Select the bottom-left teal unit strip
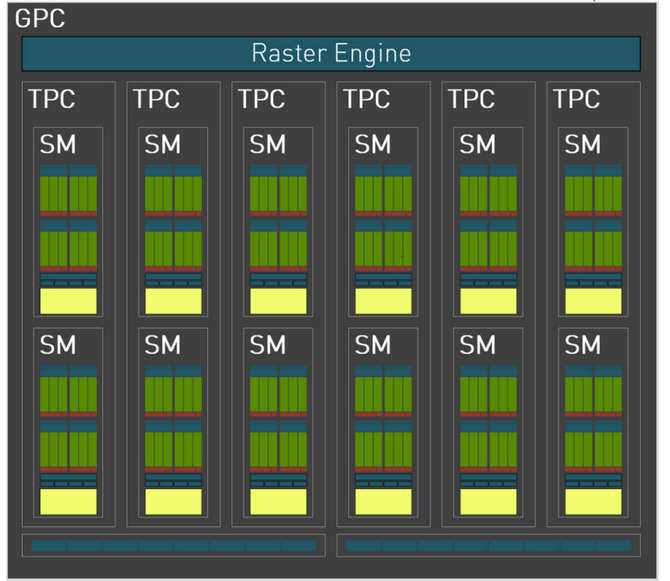The height and width of the screenshot is (581, 670). point(173,546)
